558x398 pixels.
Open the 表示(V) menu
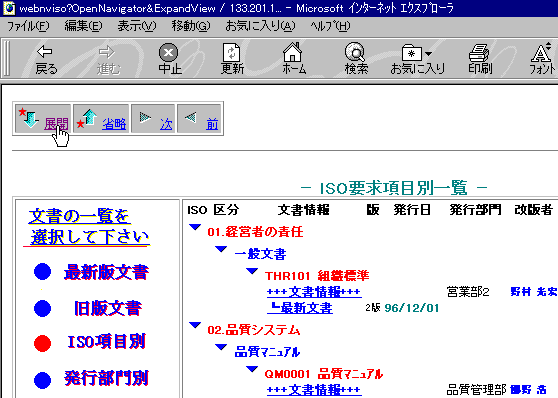coord(137,26)
